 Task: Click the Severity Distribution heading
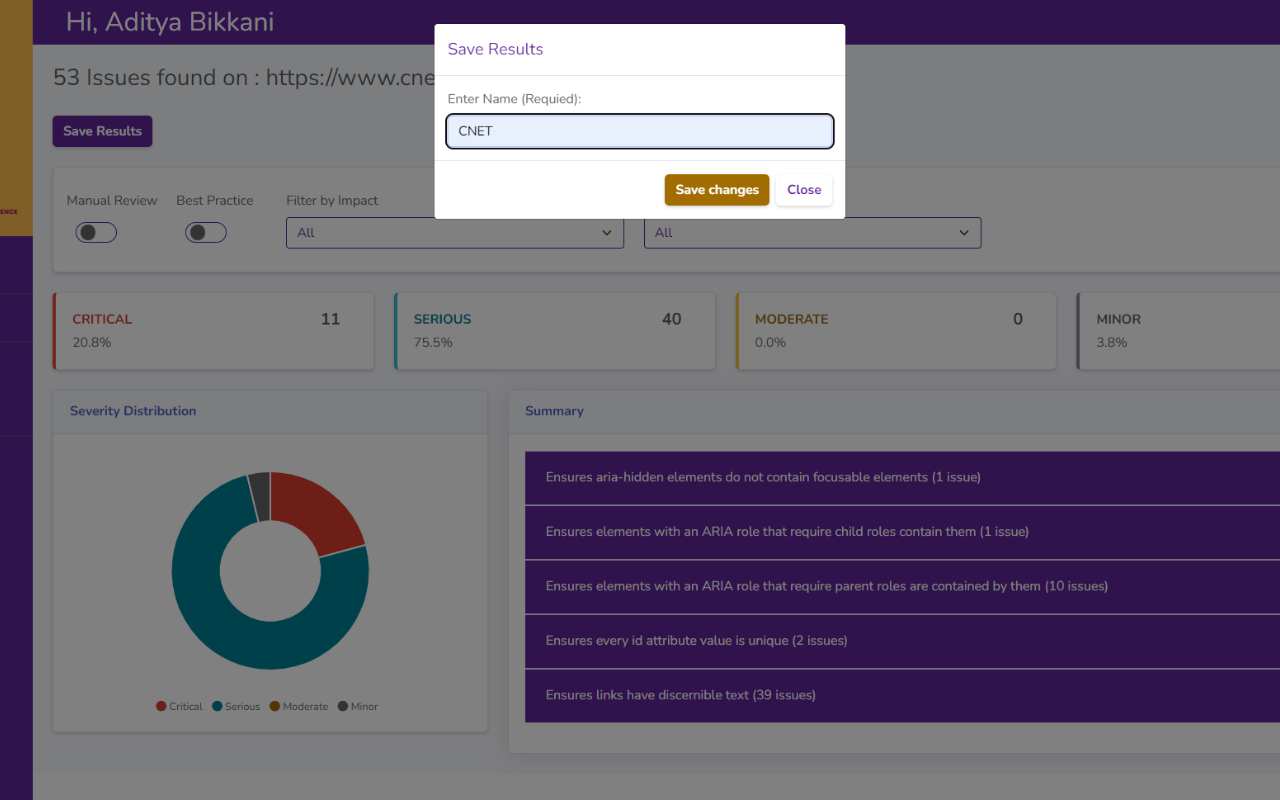(x=133, y=411)
